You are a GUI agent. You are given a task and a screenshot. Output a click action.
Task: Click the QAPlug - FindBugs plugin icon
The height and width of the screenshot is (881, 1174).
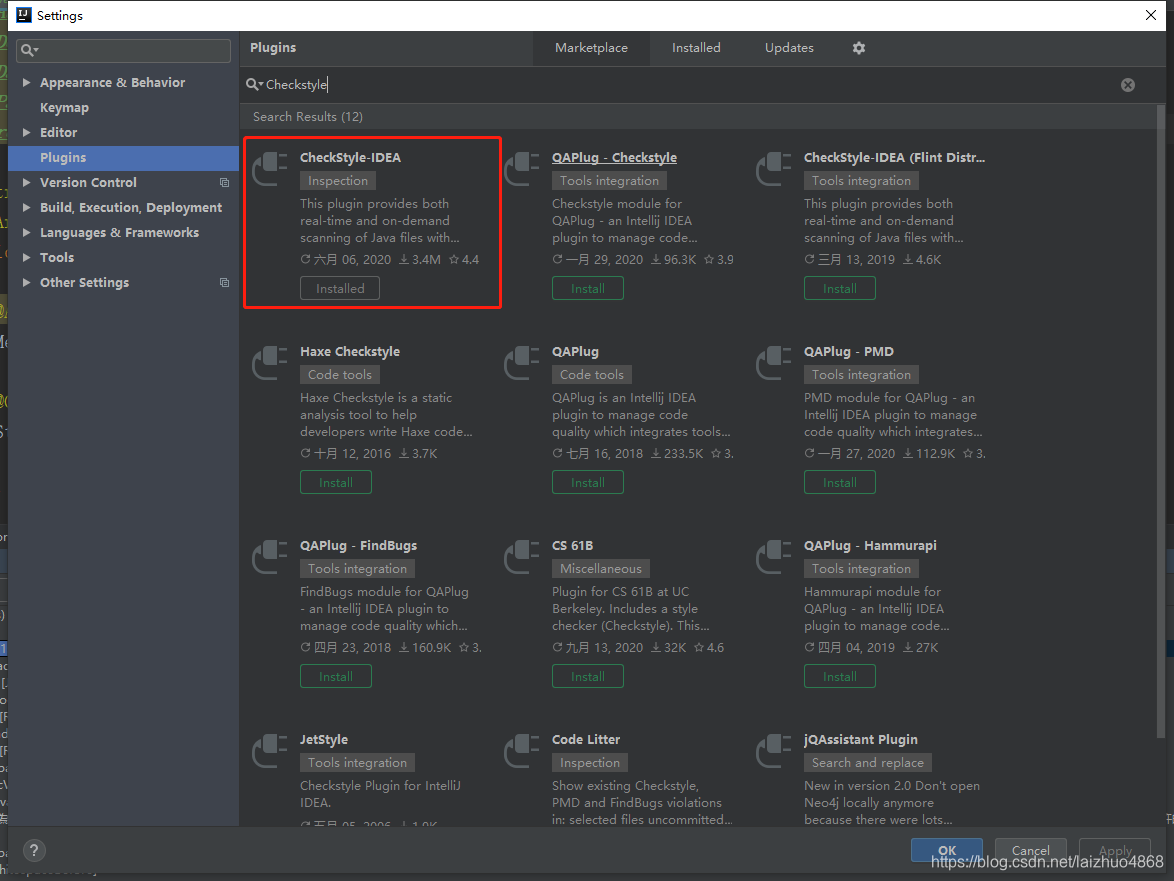coord(270,556)
